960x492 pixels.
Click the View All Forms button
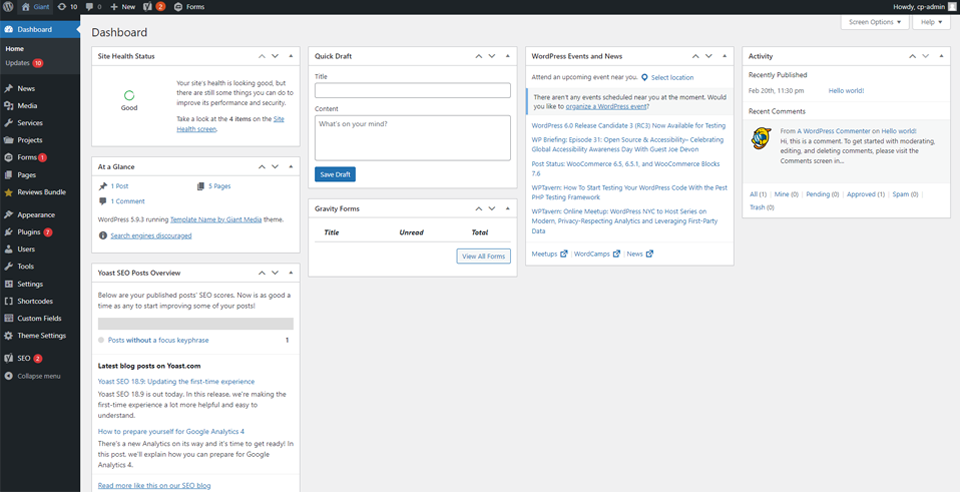click(x=483, y=256)
